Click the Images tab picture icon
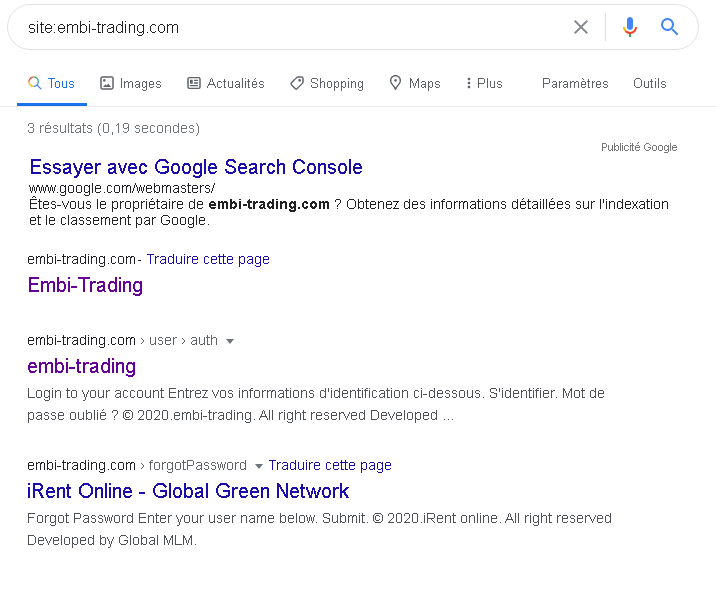The width and height of the screenshot is (716, 601). [106, 83]
